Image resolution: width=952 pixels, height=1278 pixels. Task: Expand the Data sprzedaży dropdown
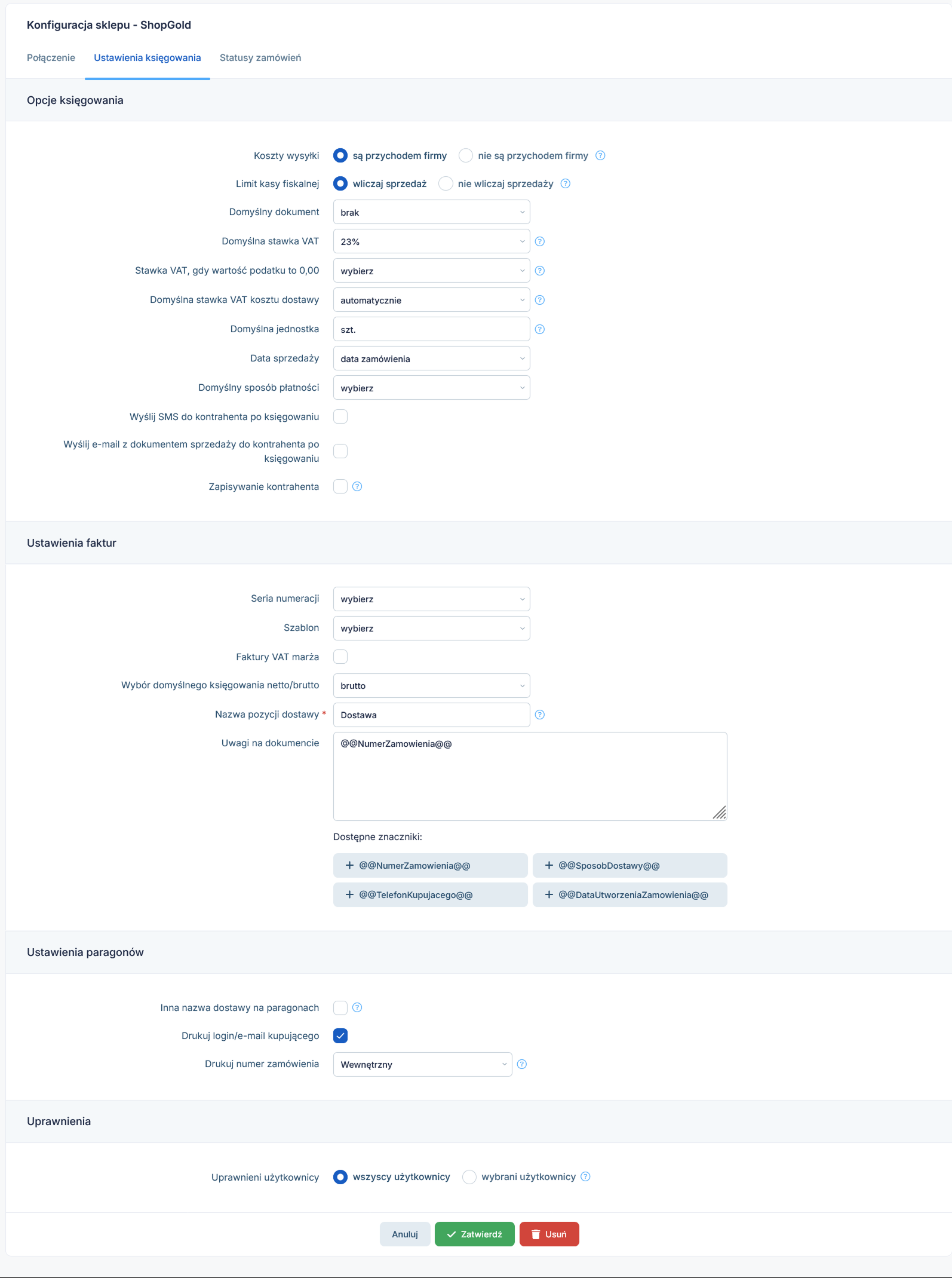coord(431,358)
